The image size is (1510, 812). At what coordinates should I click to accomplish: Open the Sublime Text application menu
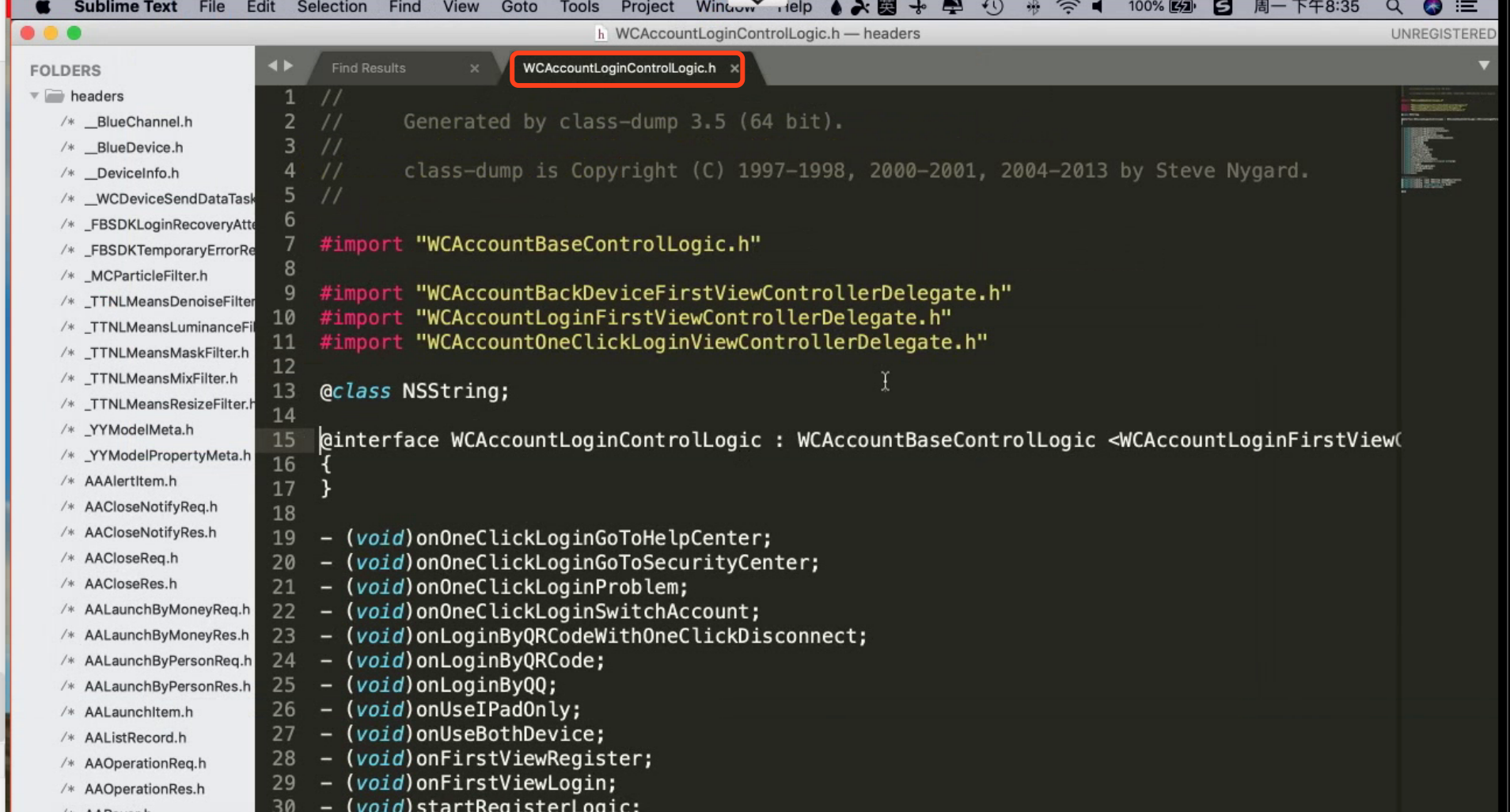click(x=126, y=7)
